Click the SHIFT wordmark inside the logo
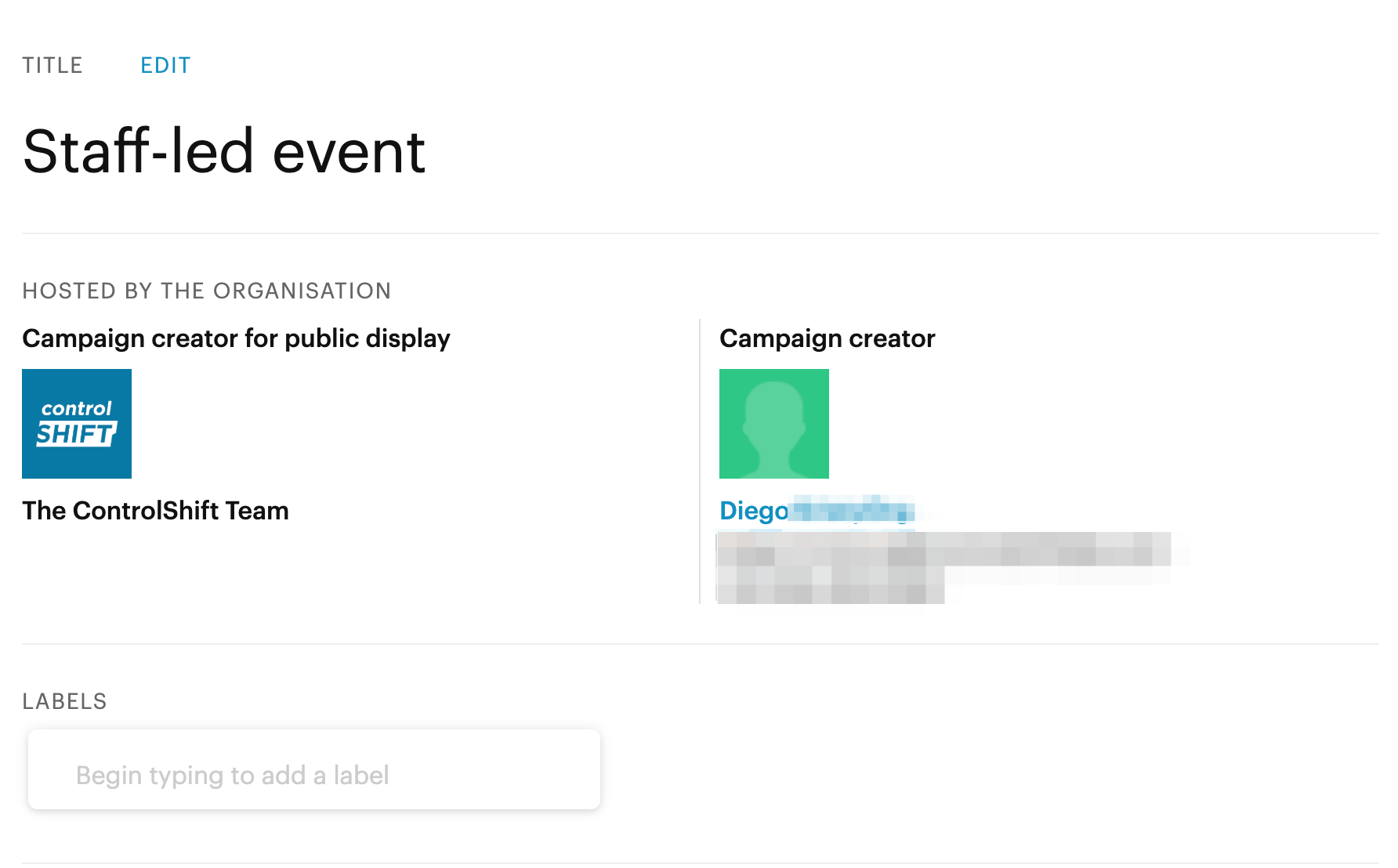The image size is (1398, 868). [x=77, y=434]
